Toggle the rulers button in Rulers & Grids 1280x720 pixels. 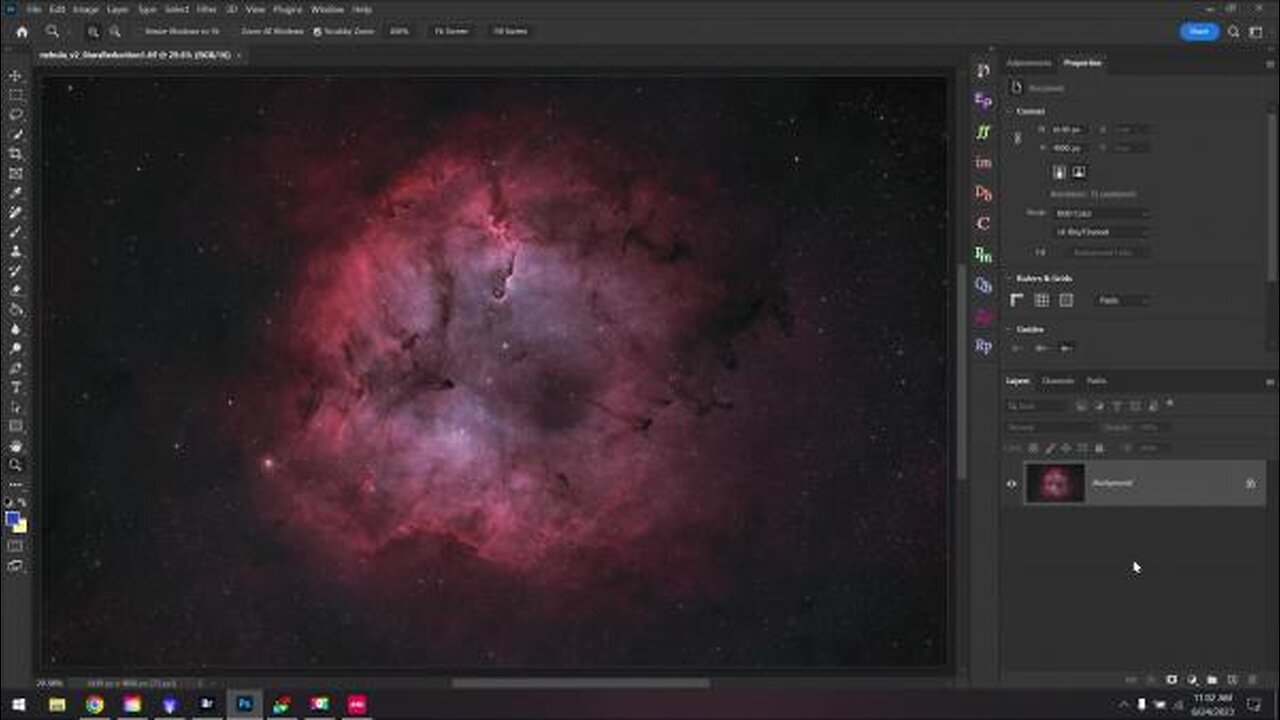tap(1018, 300)
